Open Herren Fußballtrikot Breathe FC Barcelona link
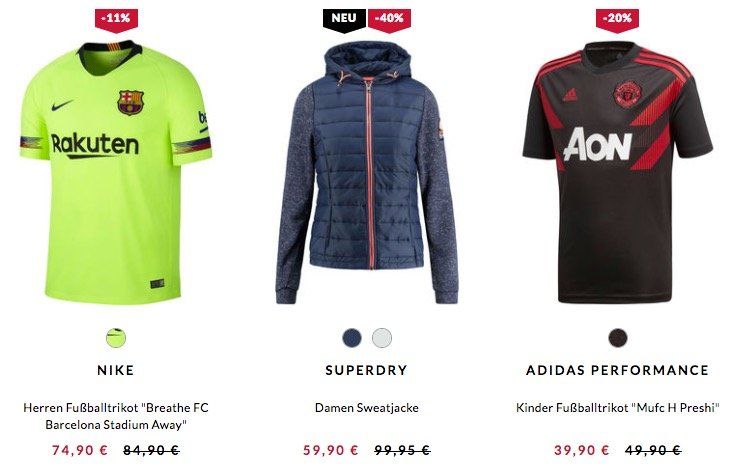 (x=116, y=416)
